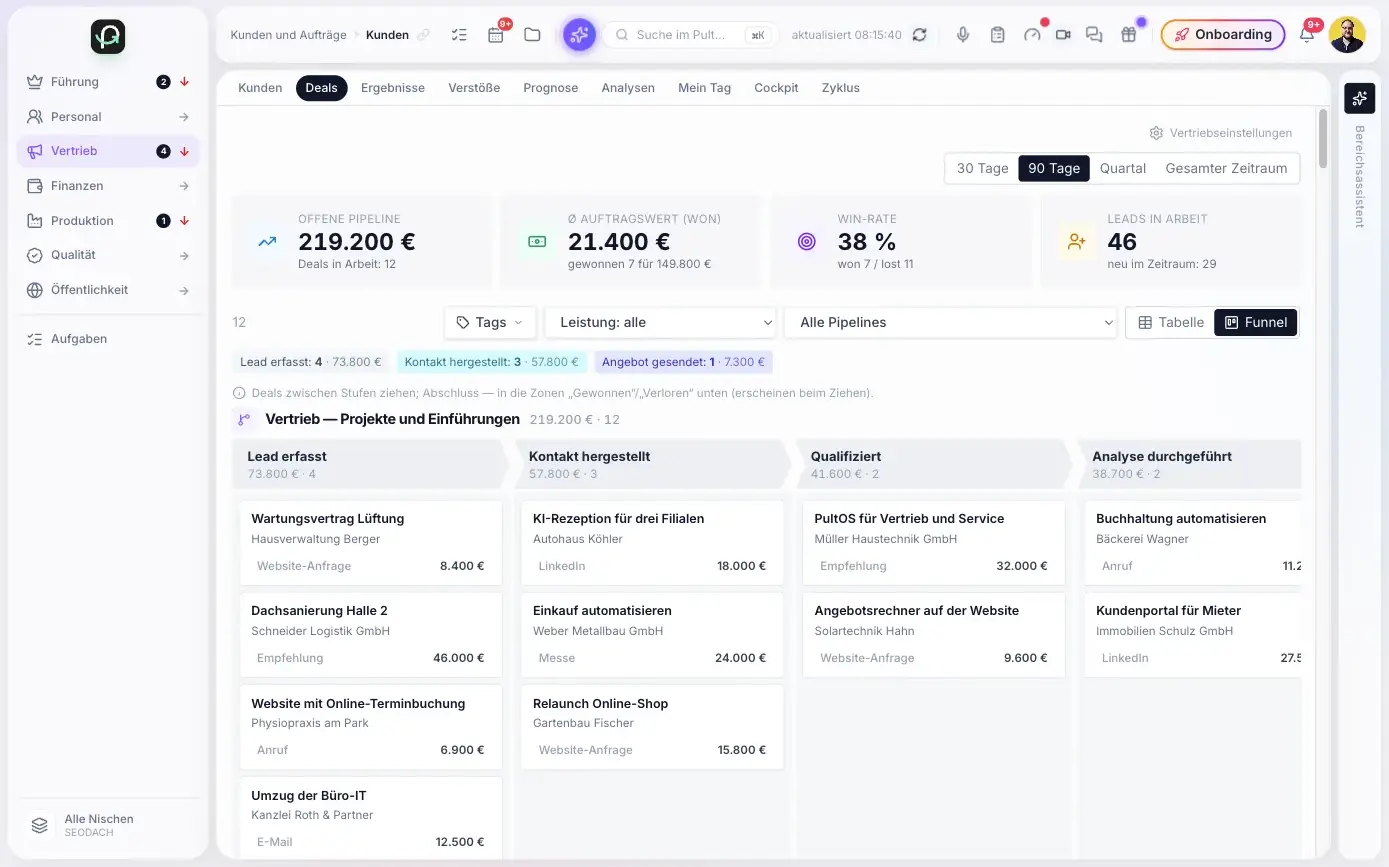The height and width of the screenshot is (867, 1389).
Task: Open the gift icon
Action: point(1128,35)
